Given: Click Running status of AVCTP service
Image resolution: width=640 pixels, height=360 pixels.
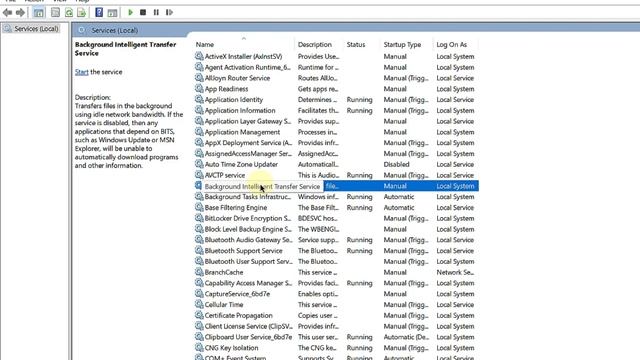Looking at the screenshot, I should (359, 175).
